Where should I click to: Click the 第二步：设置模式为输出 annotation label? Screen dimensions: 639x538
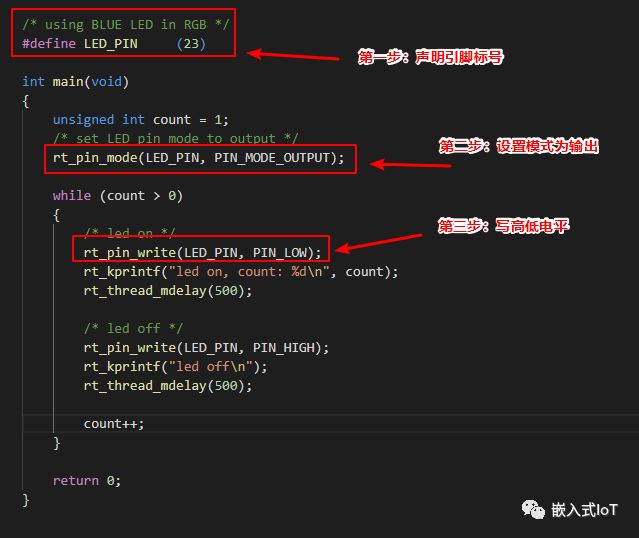click(519, 146)
